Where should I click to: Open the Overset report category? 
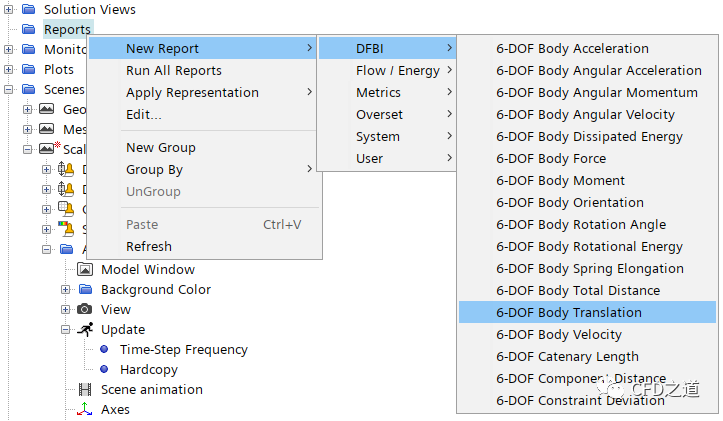pyautogui.click(x=387, y=114)
